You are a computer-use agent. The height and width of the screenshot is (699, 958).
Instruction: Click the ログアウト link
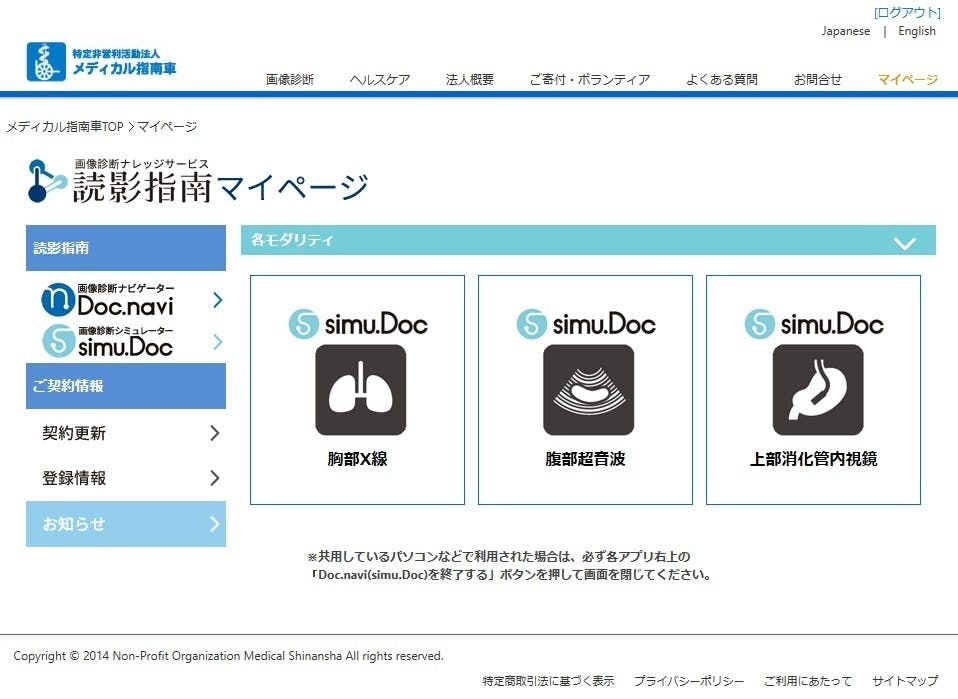(x=906, y=13)
